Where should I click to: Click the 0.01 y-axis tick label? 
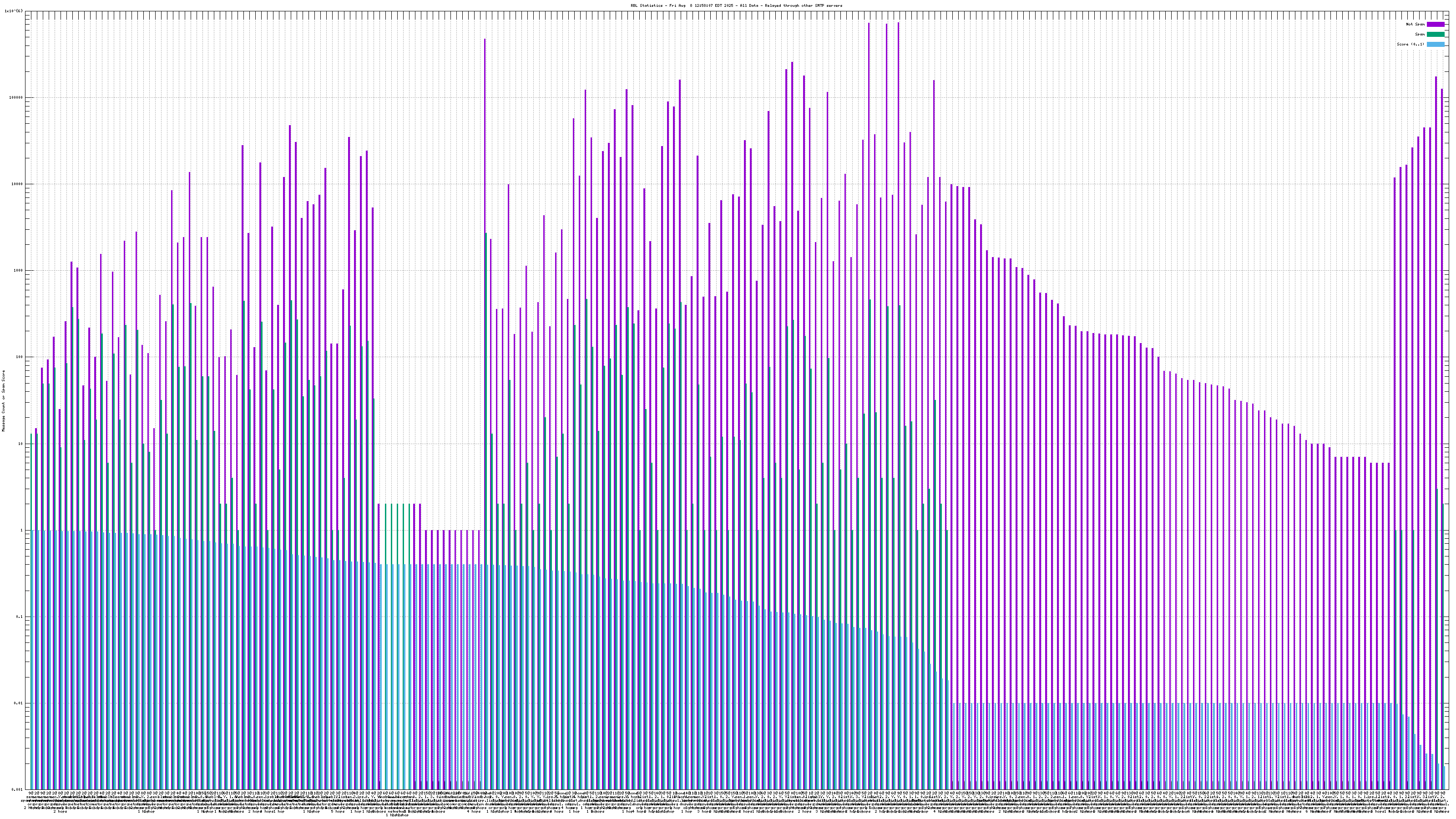point(19,703)
